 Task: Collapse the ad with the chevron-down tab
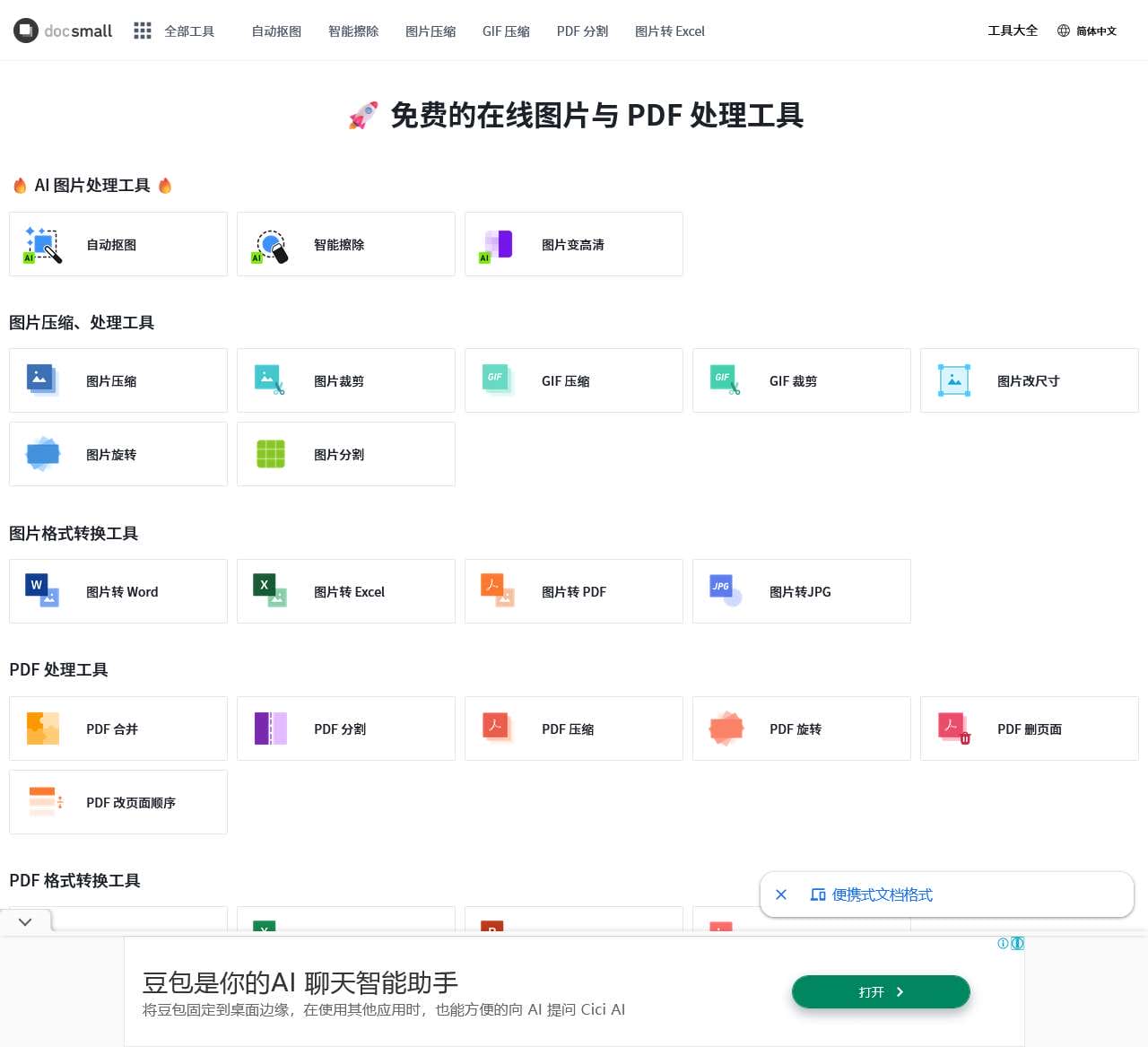pyautogui.click(x=25, y=921)
